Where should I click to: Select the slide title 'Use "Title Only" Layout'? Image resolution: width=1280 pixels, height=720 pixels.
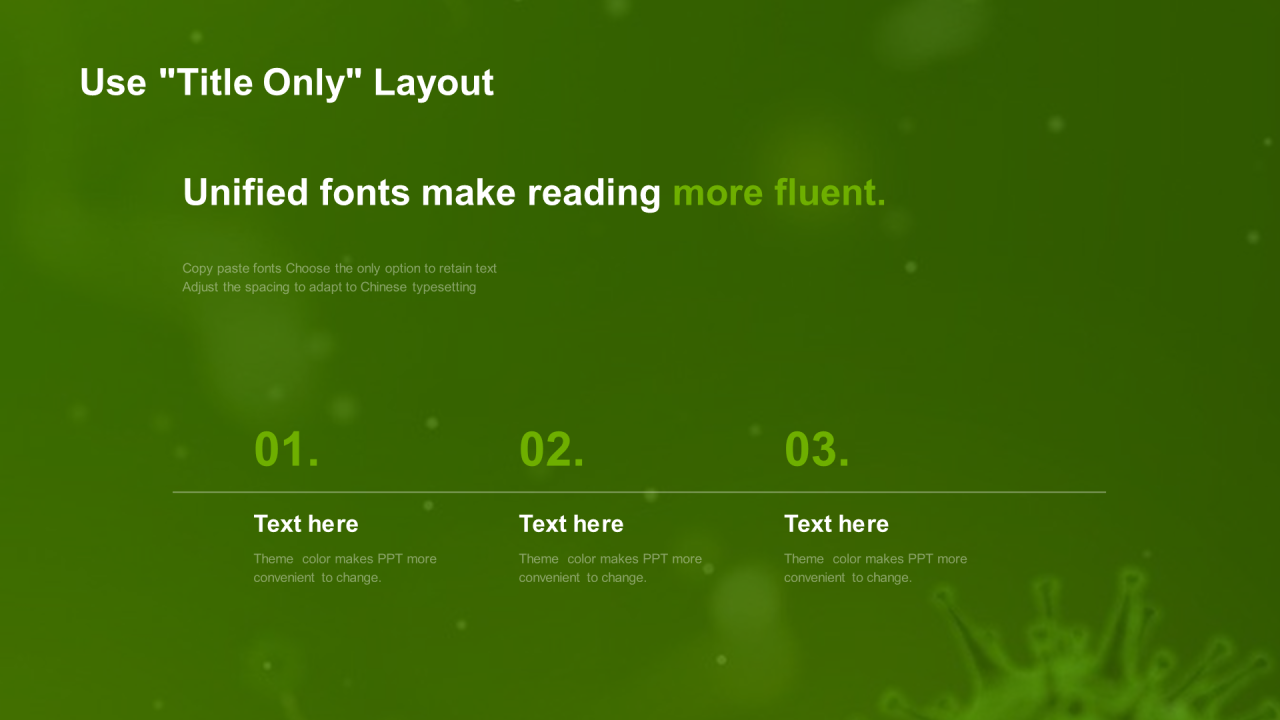pos(287,82)
